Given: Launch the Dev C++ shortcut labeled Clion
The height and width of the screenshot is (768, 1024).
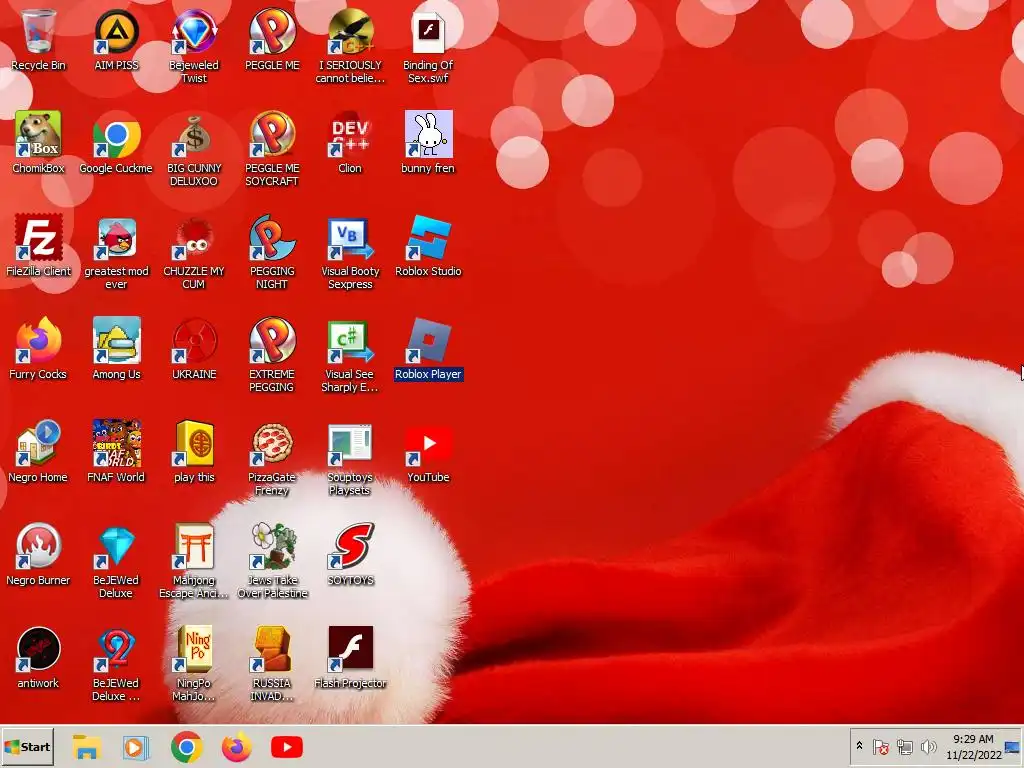Looking at the screenshot, I should 350,142.
